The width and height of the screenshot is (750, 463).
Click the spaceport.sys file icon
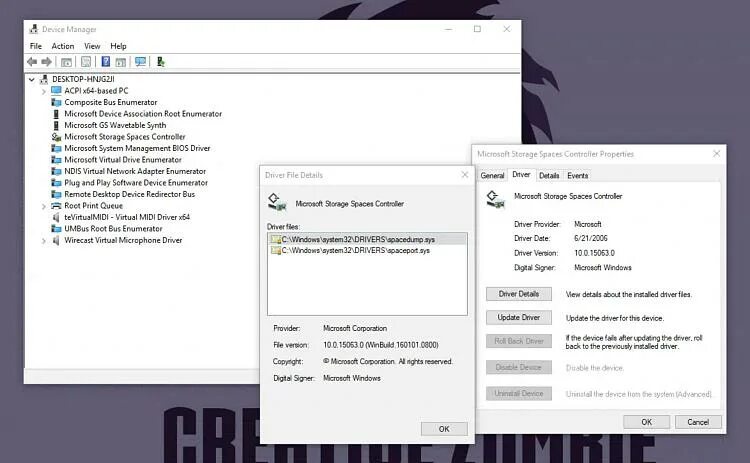coord(276,250)
